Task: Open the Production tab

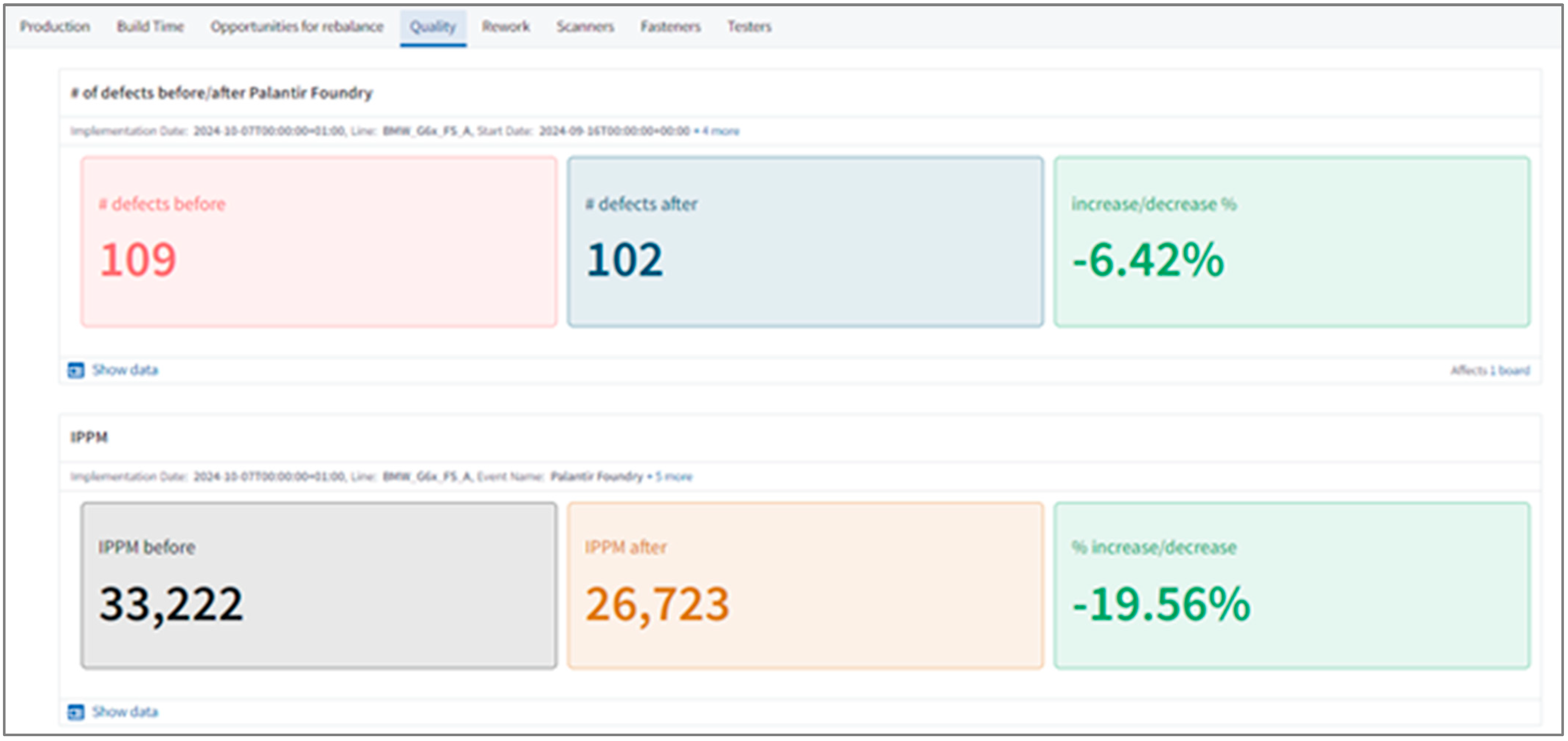Action: coord(55,27)
